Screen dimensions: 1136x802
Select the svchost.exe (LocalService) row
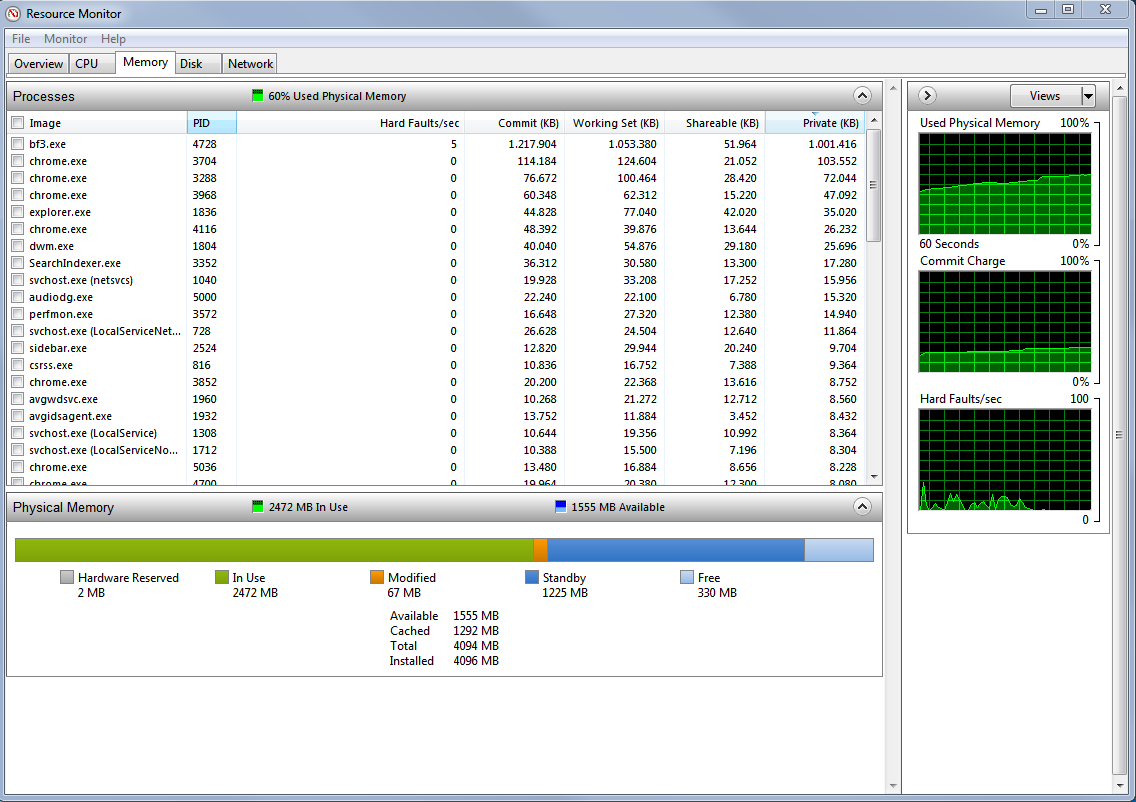click(437, 433)
